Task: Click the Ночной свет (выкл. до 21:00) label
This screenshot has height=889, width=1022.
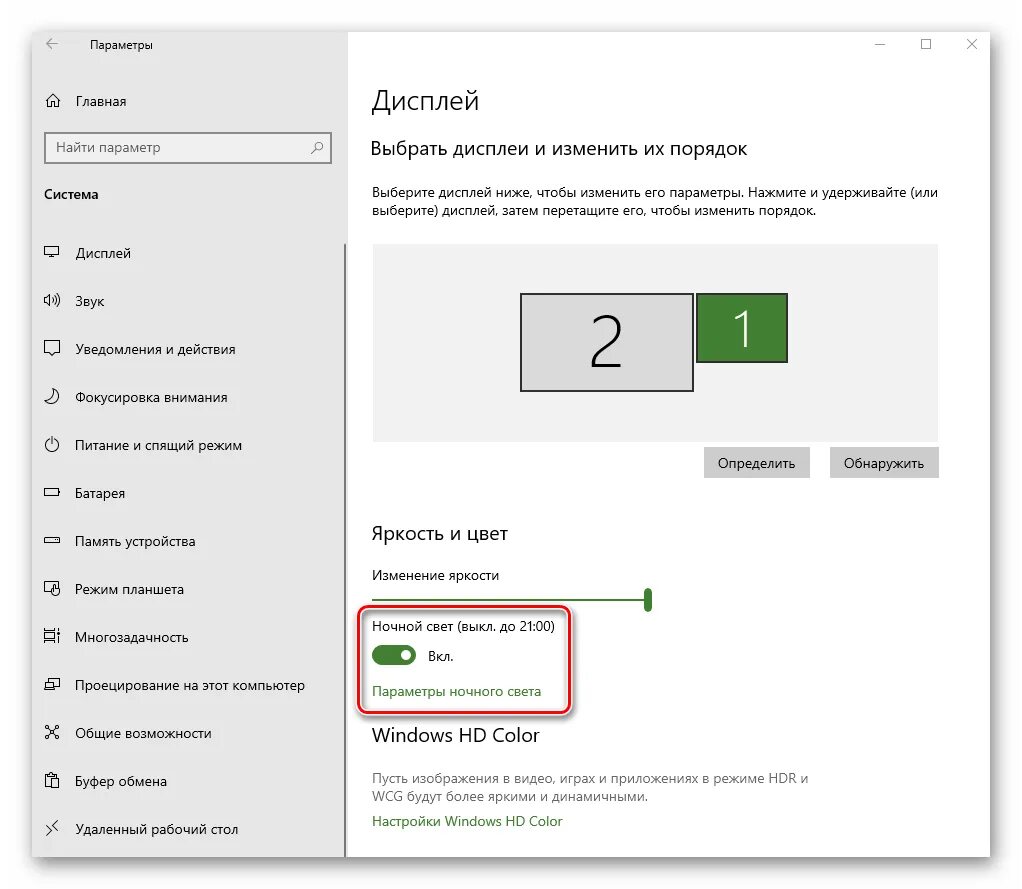Action: coord(463,626)
